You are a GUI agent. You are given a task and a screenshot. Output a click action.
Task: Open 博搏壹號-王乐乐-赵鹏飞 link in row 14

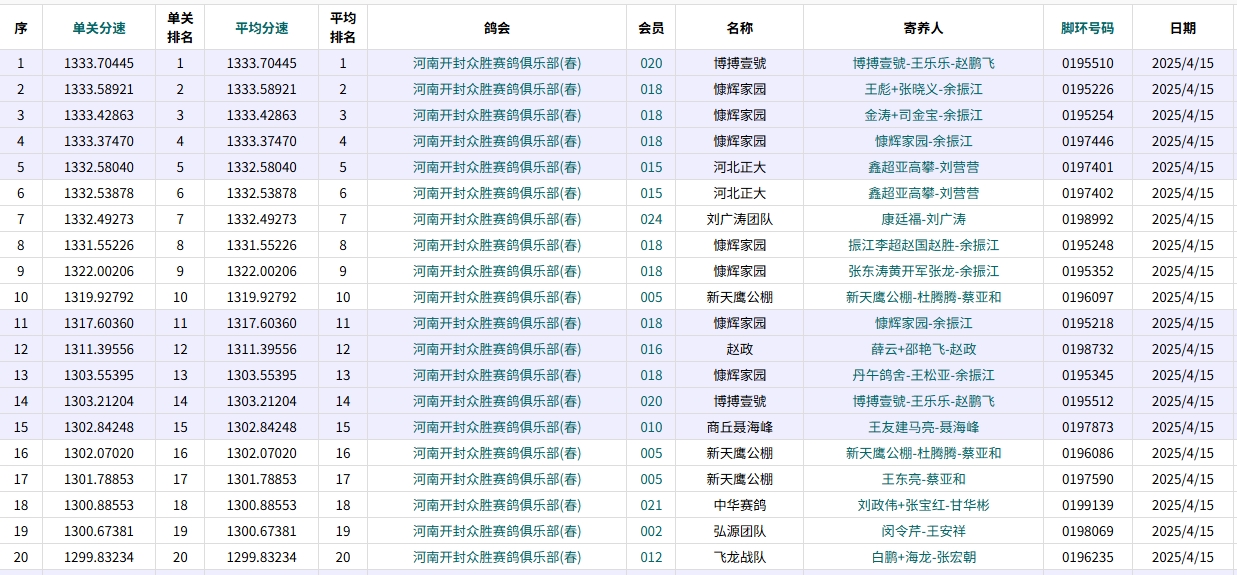point(923,401)
